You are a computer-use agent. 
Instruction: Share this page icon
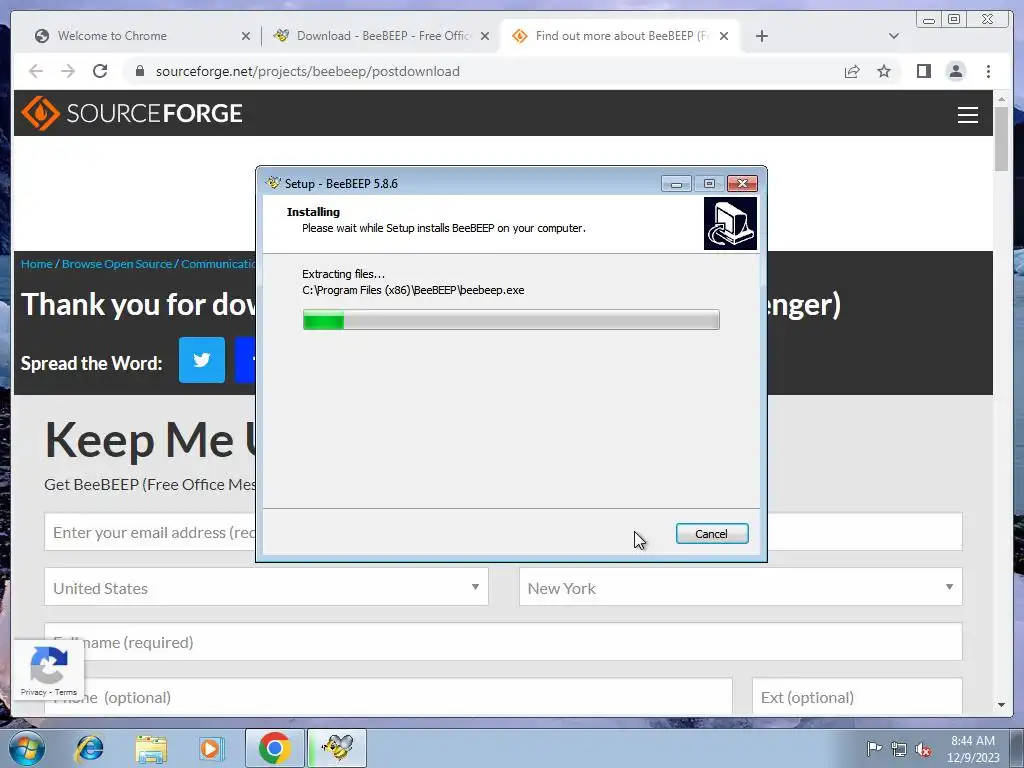coord(852,71)
